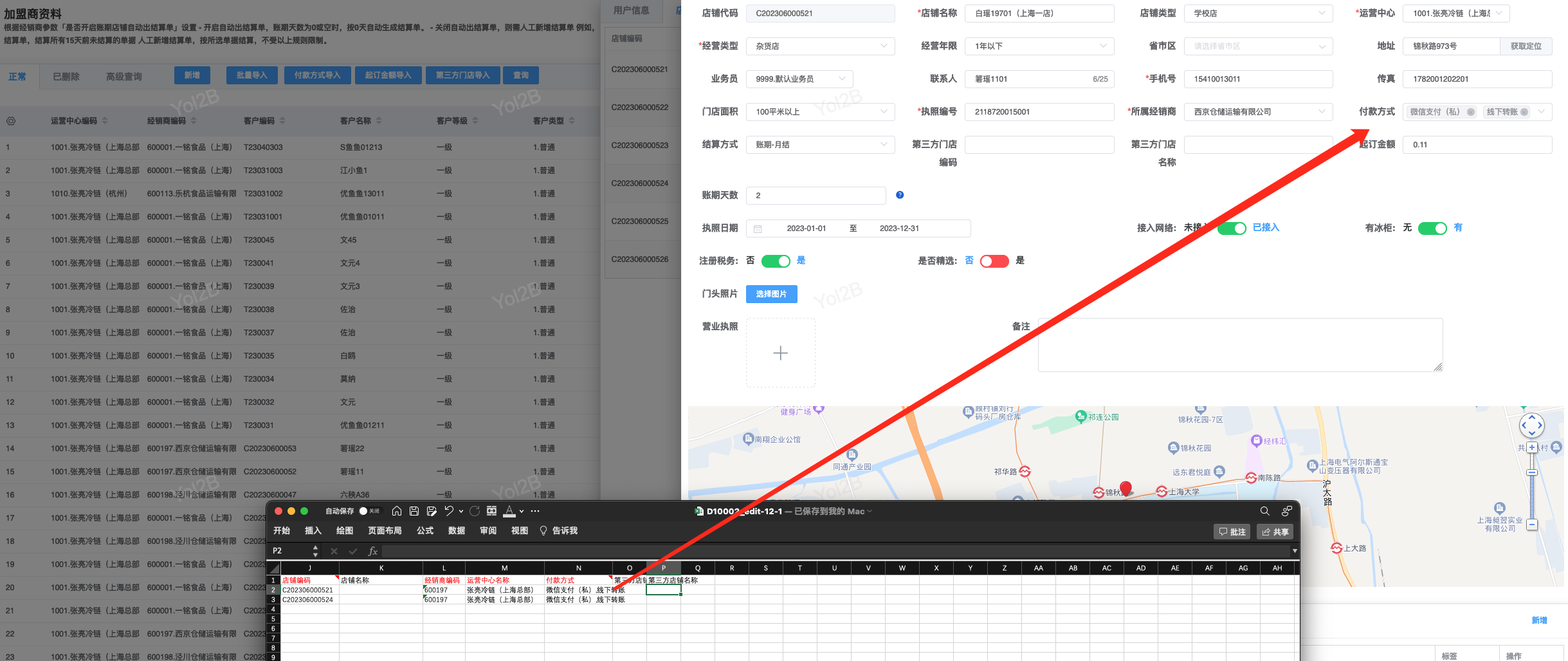Click Excel font color A icon
This screenshot has height=661, width=1568.
509,511
